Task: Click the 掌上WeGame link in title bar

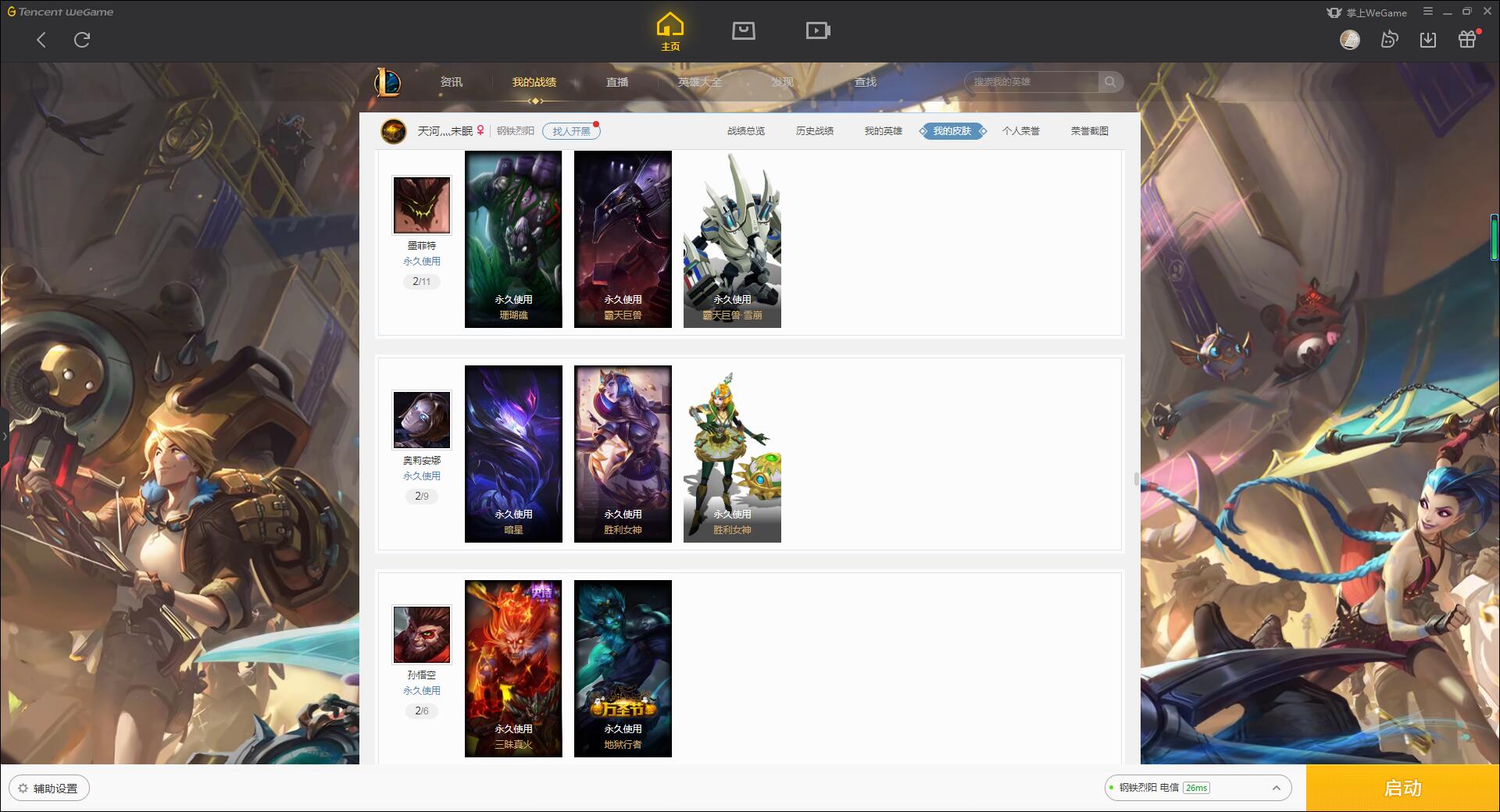Action: click(1367, 12)
